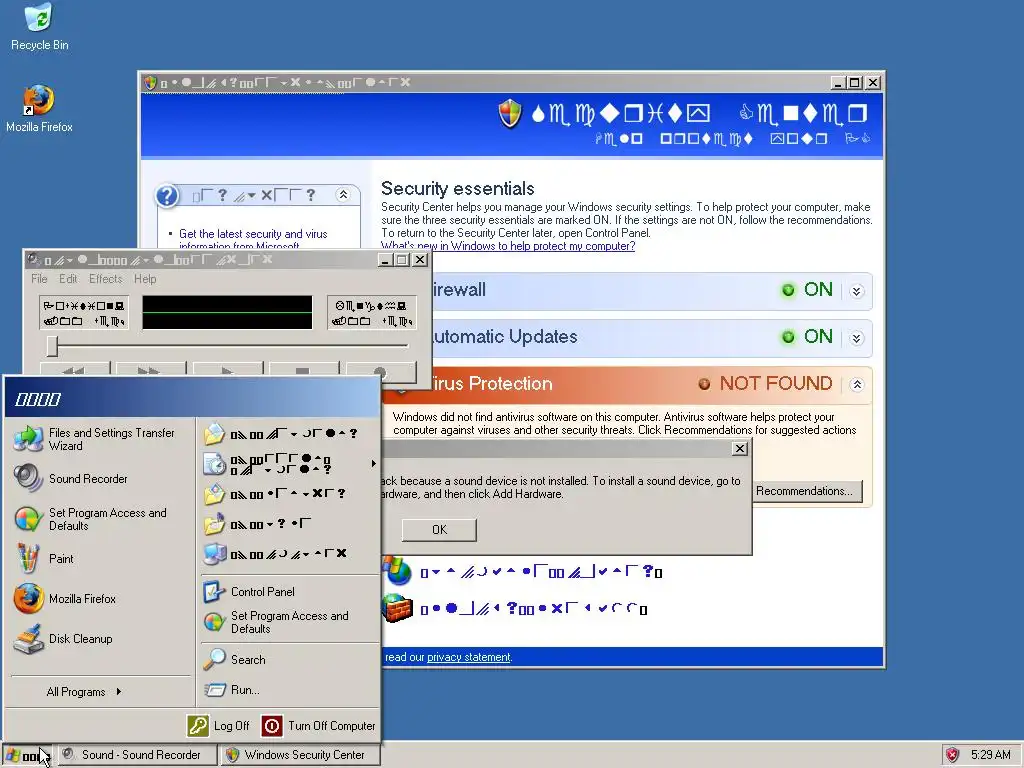Click the Sound Recorder waveform display
This screenshot has height=768, width=1024.
coord(227,312)
